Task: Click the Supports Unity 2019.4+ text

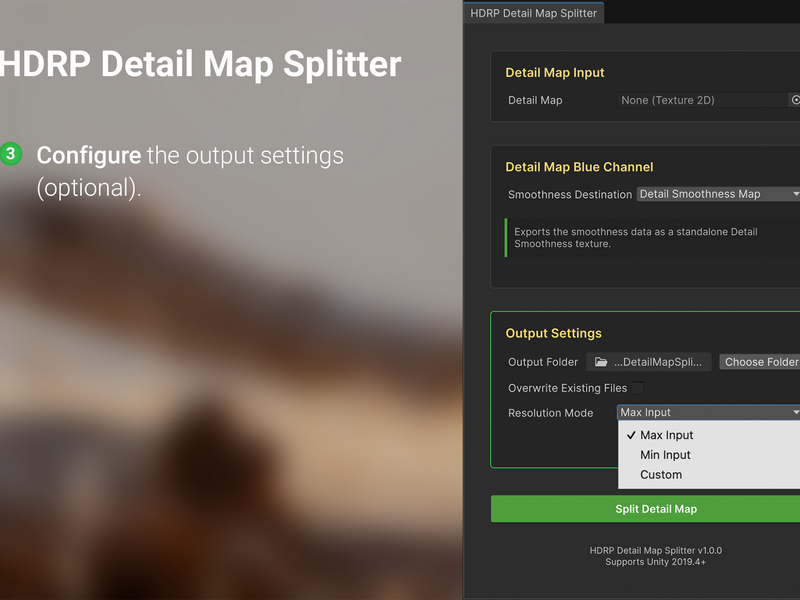Action: pyautogui.click(x=656, y=562)
